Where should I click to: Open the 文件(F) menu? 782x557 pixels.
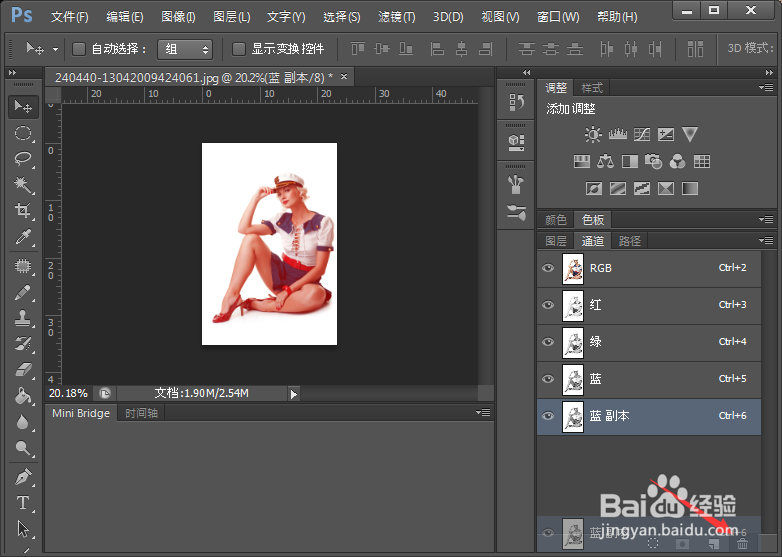pyautogui.click(x=70, y=17)
